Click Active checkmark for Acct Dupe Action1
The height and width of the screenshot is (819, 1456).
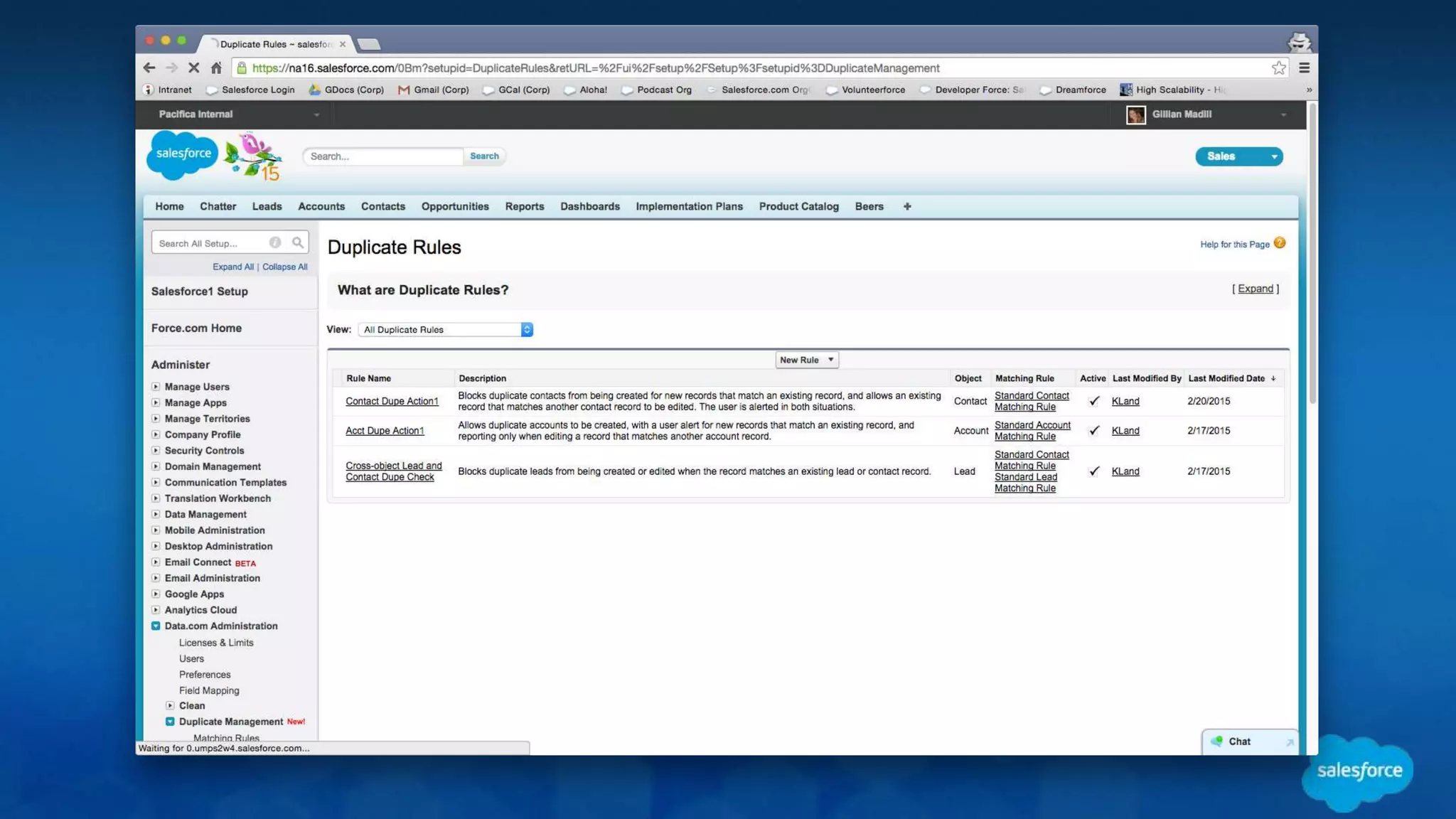(1093, 431)
